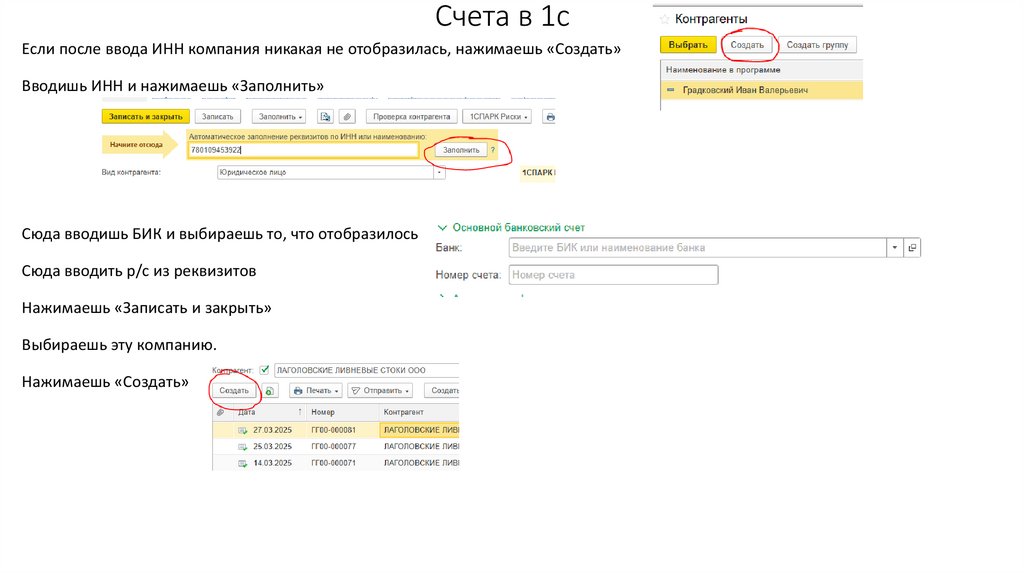This screenshot has width=1024, height=574.
Task: Click Создать in Контрагенты list
Action: [746, 45]
